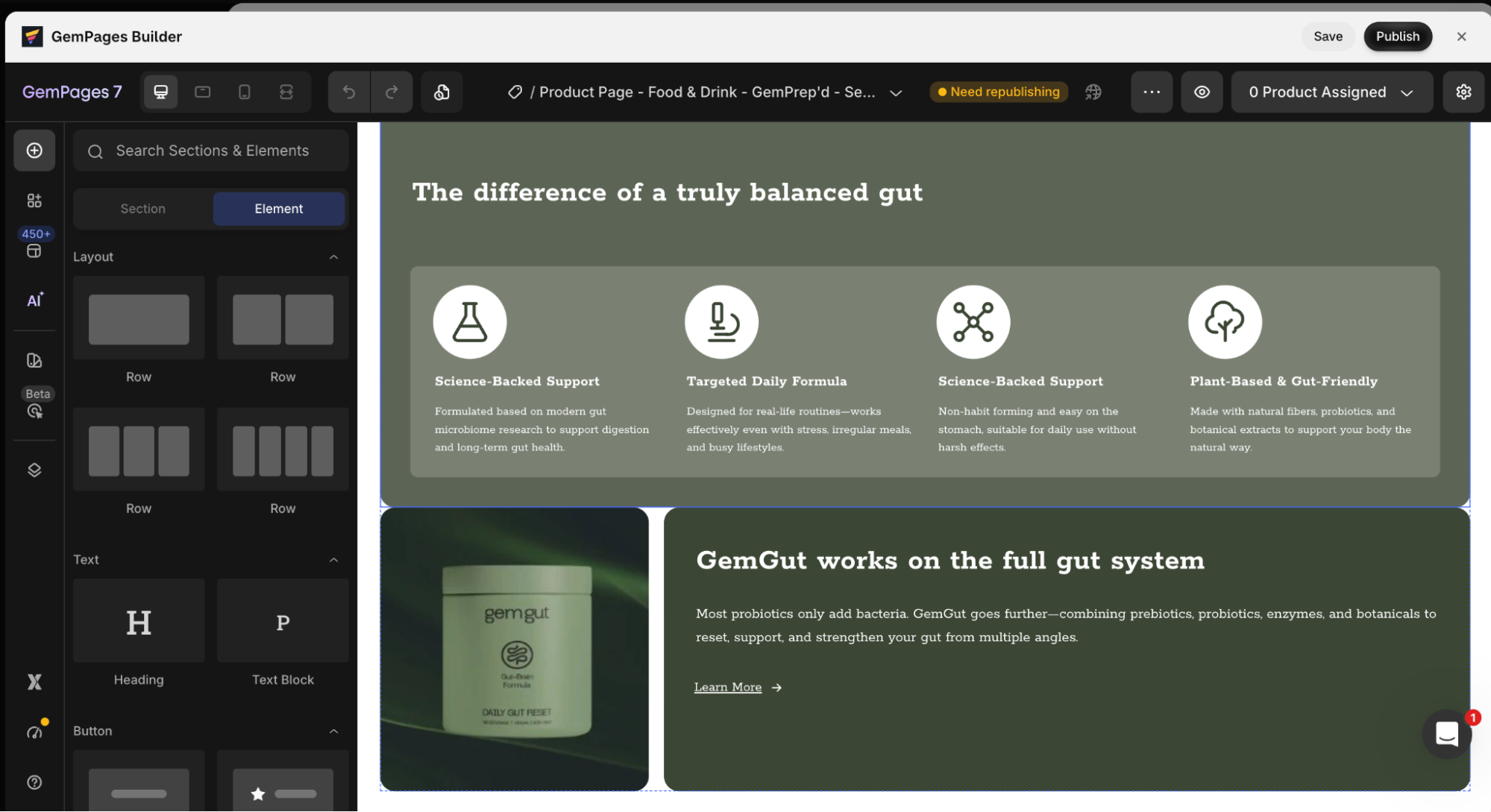
Task: Click the flask icon above Science-Backed Support
Action: pos(470,322)
